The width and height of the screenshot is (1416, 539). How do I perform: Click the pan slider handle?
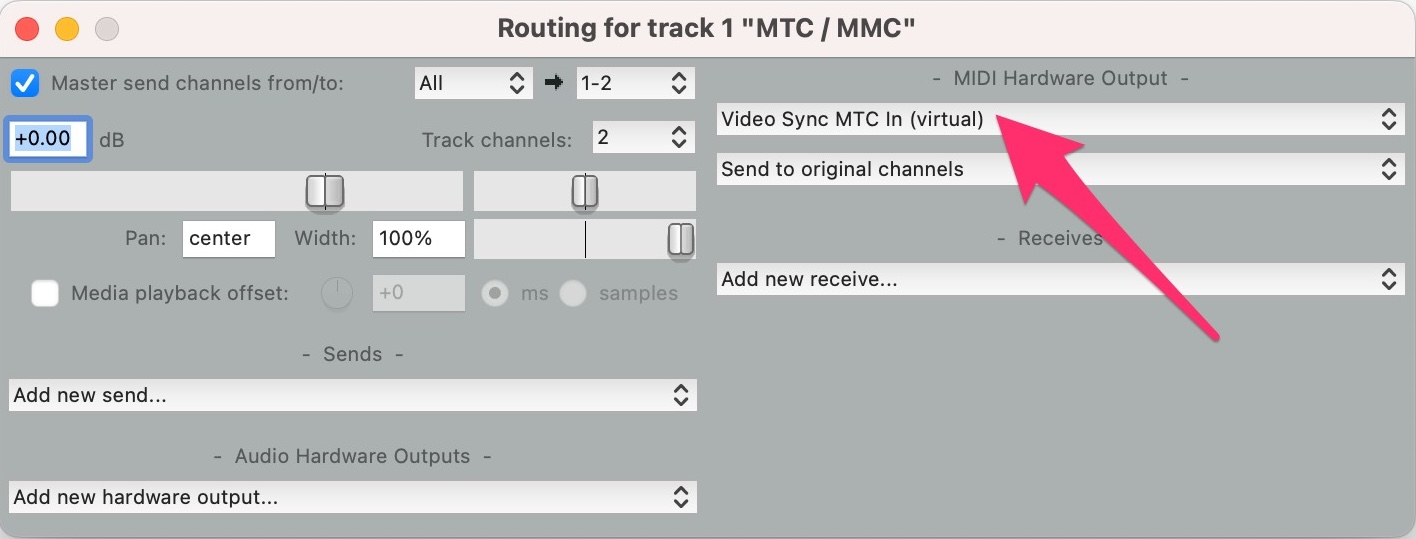tap(585, 191)
